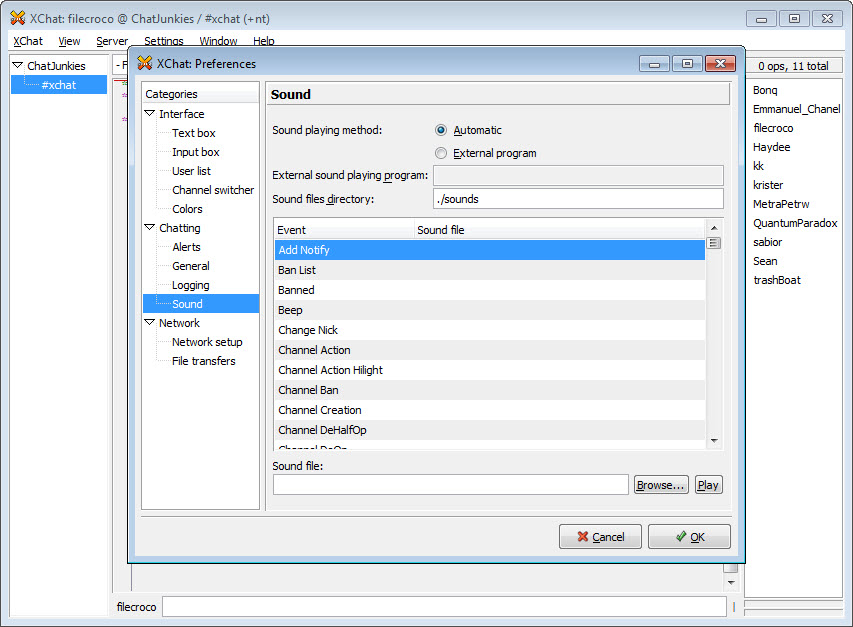Click event list scroll up arrow
This screenshot has height=627, width=853.
(x=714, y=228)
